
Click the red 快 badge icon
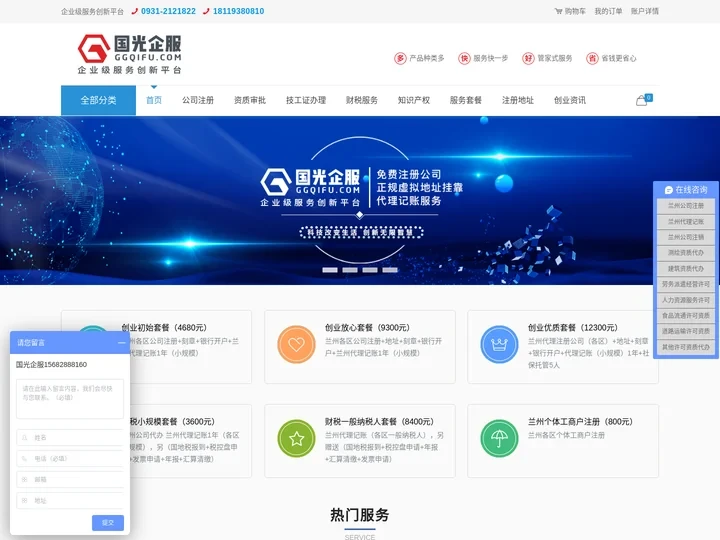click(x=464, y=58)
